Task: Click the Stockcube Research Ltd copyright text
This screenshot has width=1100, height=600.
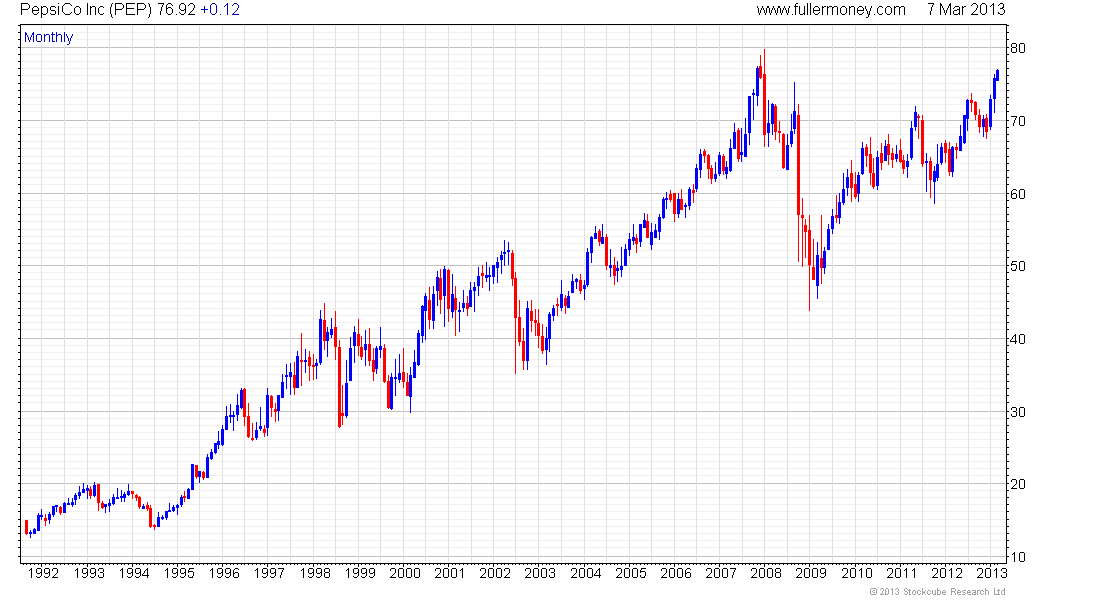Action: tap(937, 592)
